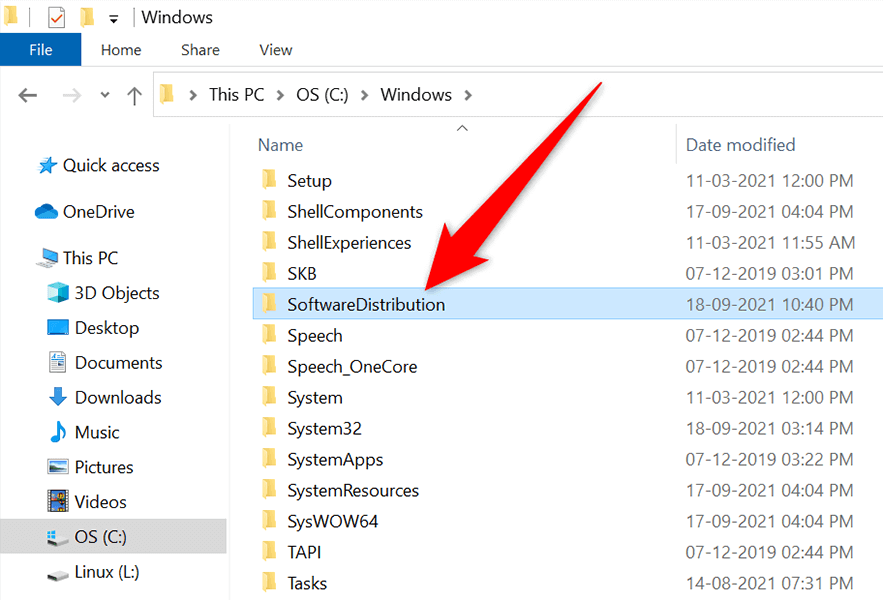This screenshot has height=600, width=883.
Task: Select the System32 folder name
Action: (x=324, y=429)
